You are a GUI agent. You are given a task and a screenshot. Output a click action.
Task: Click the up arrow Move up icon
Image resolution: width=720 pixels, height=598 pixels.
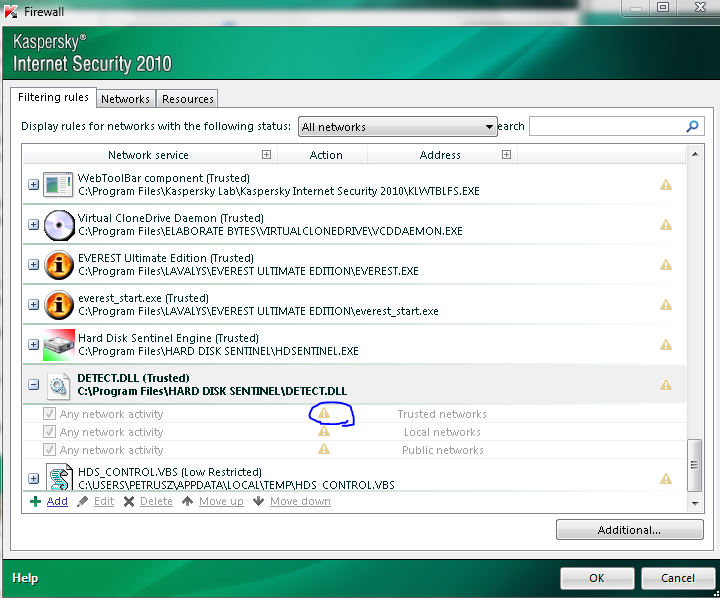[187, 501]
